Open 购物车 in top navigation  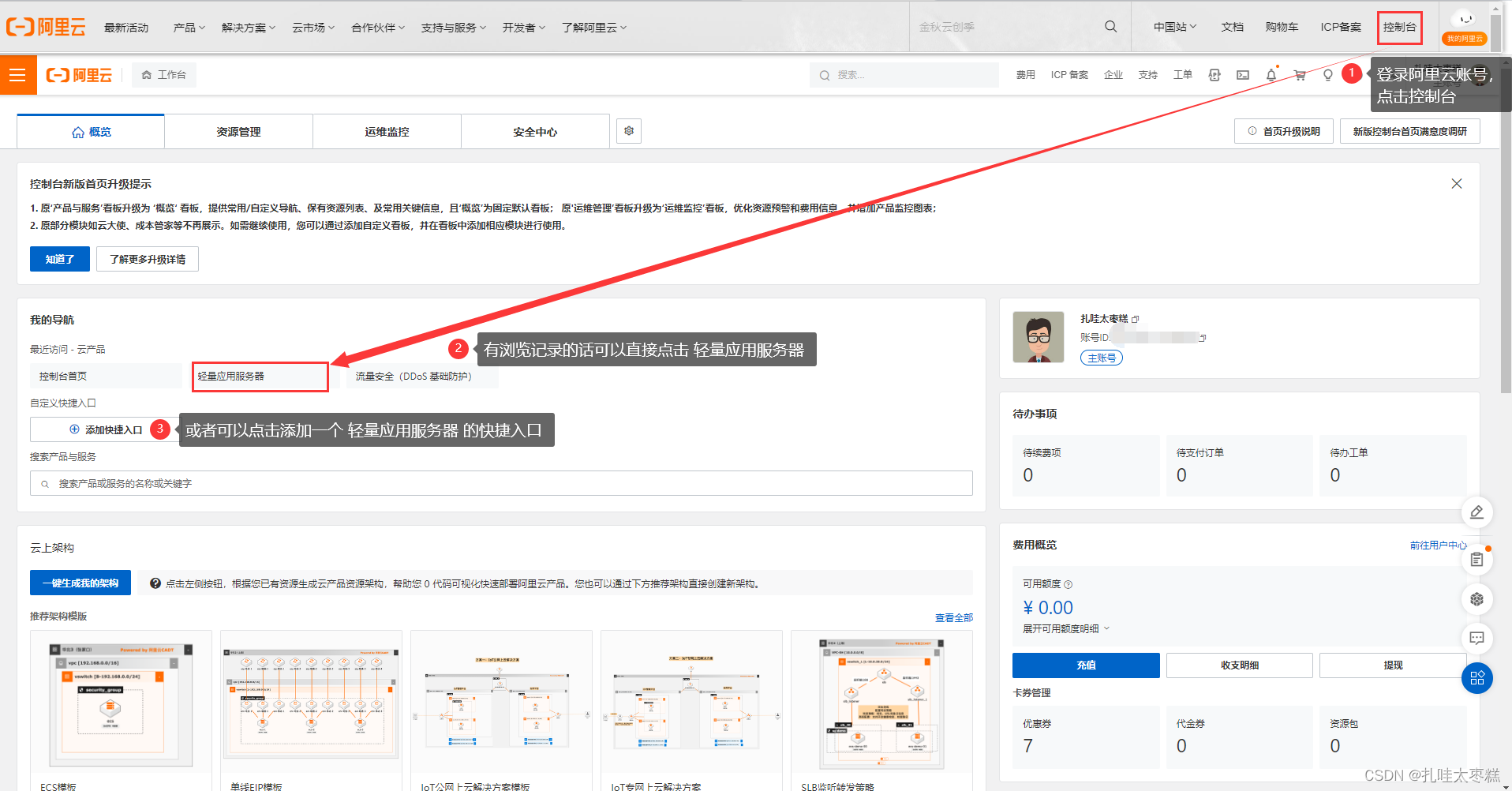click(1282, 27)
